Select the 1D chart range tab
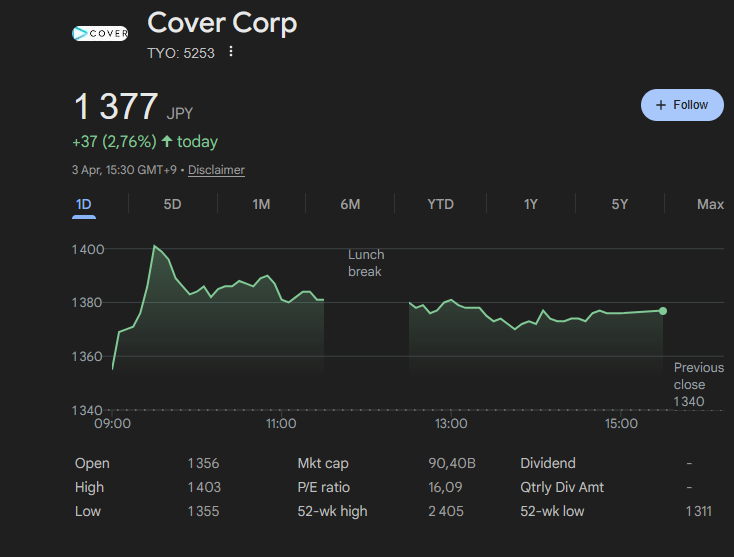This screenshot has width=734, height=557. 84,205
